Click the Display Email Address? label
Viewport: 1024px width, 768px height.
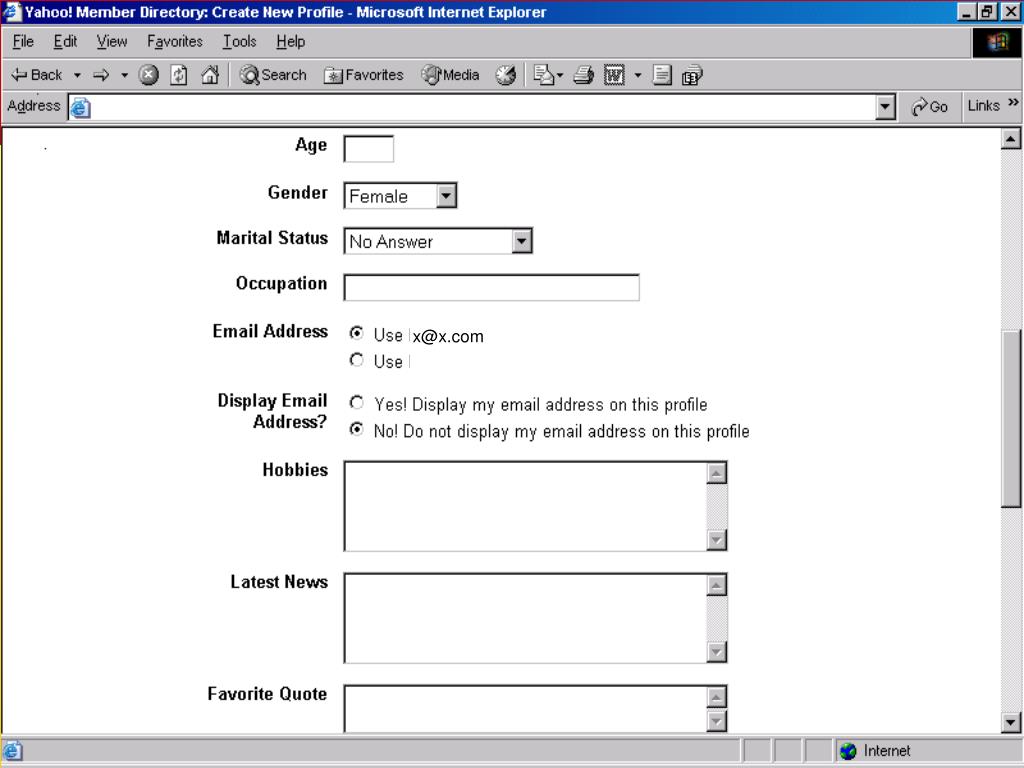[272, 411]
